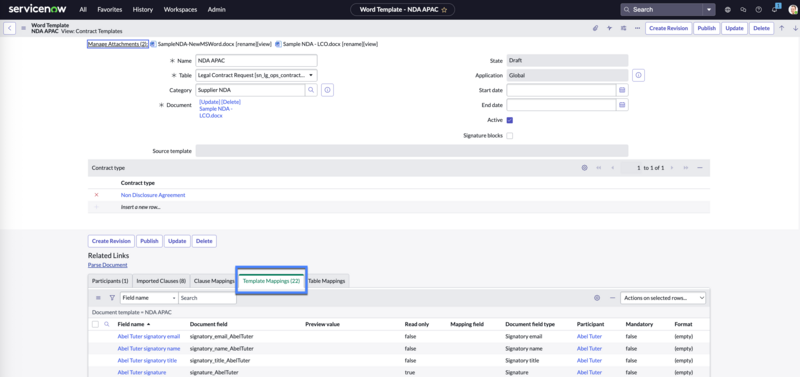Switch to Participants (1) tab
The image size is (800, 377).
(110, 281)
